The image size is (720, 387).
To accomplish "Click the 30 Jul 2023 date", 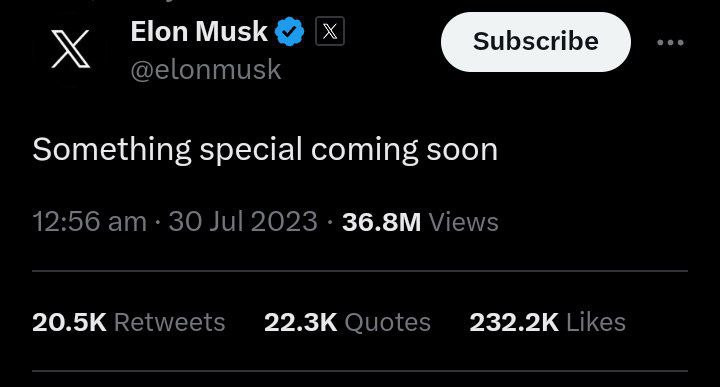I will click(243, 222).
